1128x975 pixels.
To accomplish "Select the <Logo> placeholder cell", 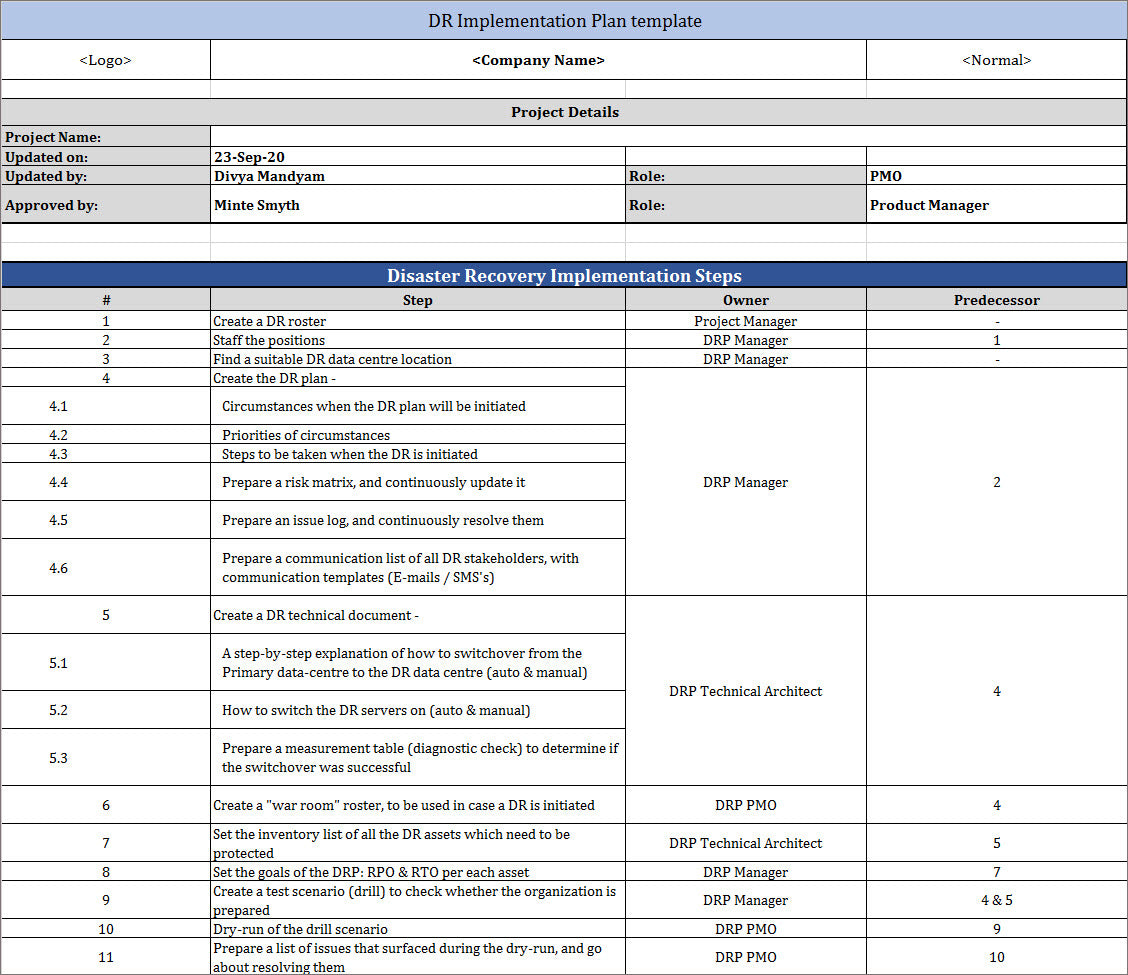I will coord(105,60).
